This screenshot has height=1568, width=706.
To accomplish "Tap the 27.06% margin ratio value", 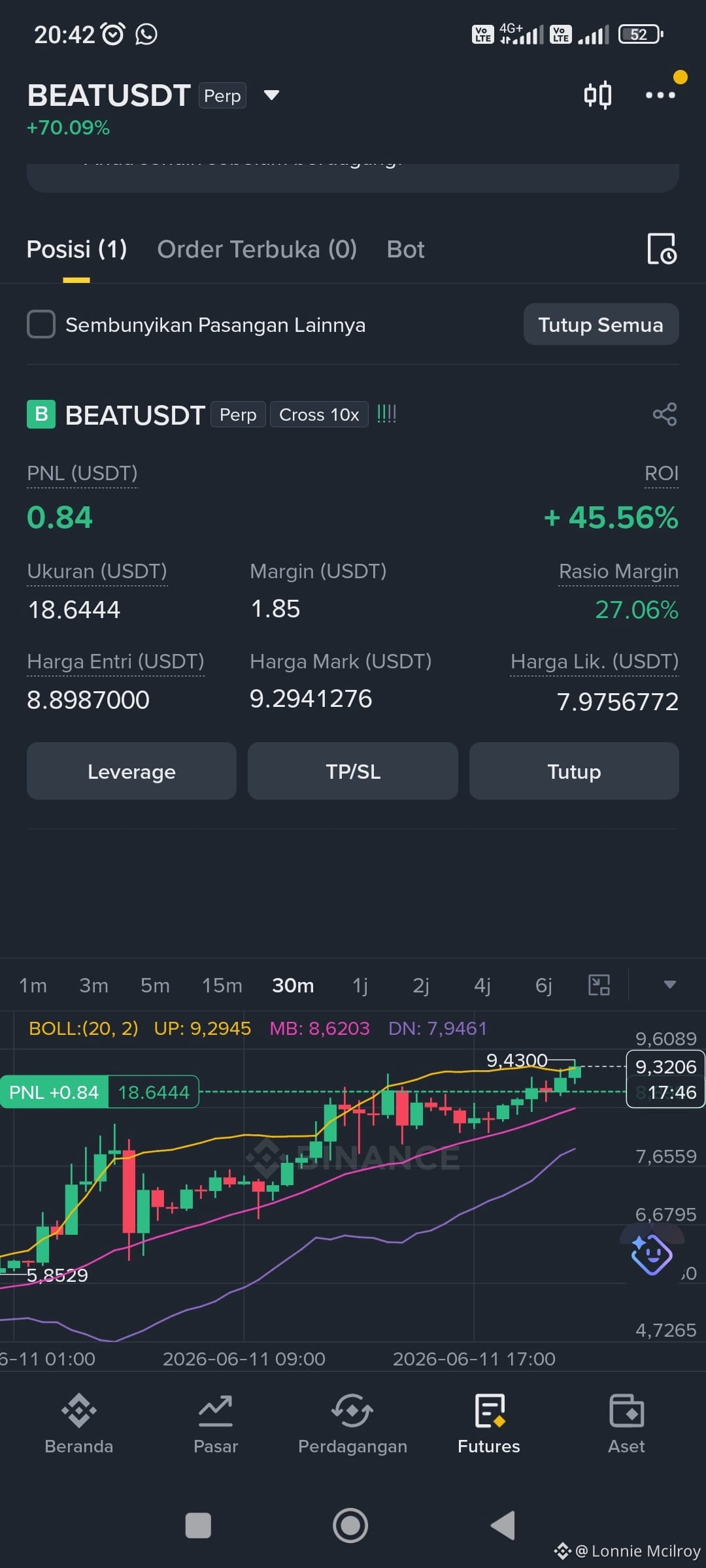I will click(x=637, y=610).
